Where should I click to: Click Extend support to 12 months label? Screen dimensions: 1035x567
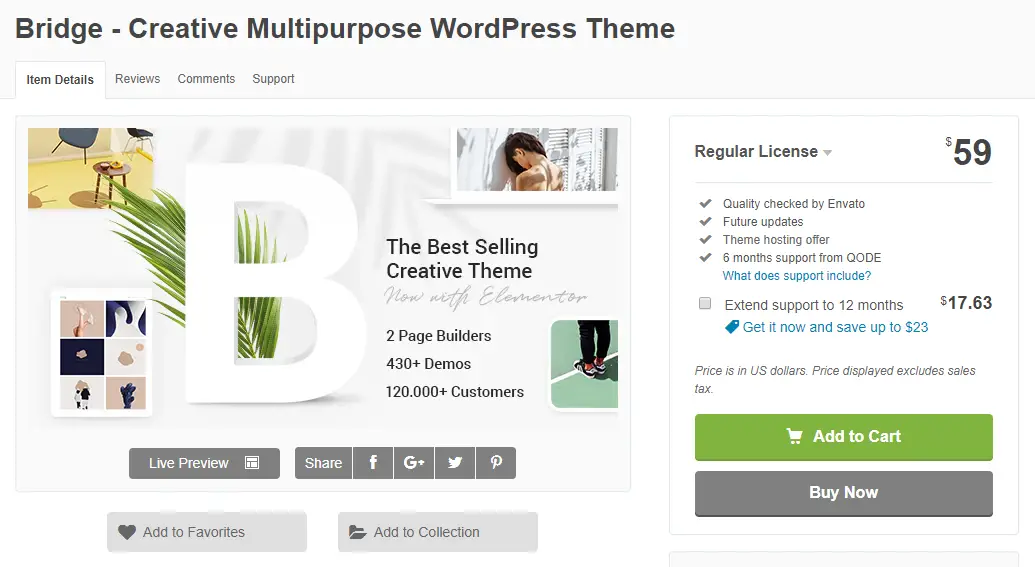coord(814,305)
